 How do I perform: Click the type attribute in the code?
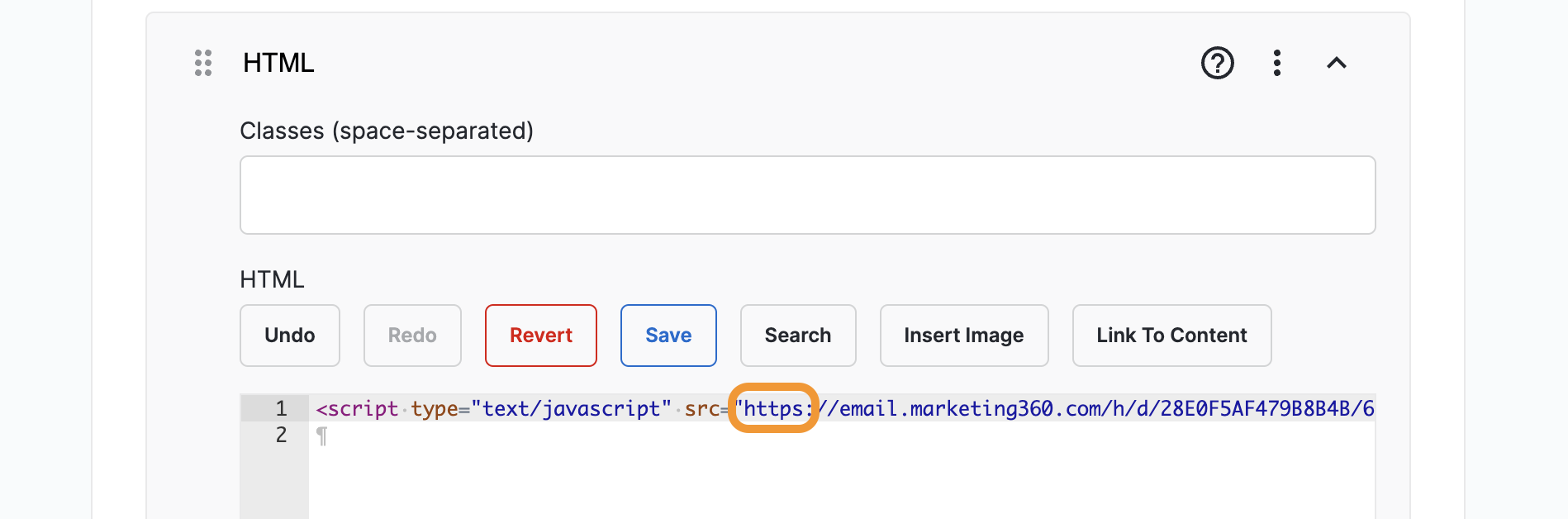coord(435,408)
